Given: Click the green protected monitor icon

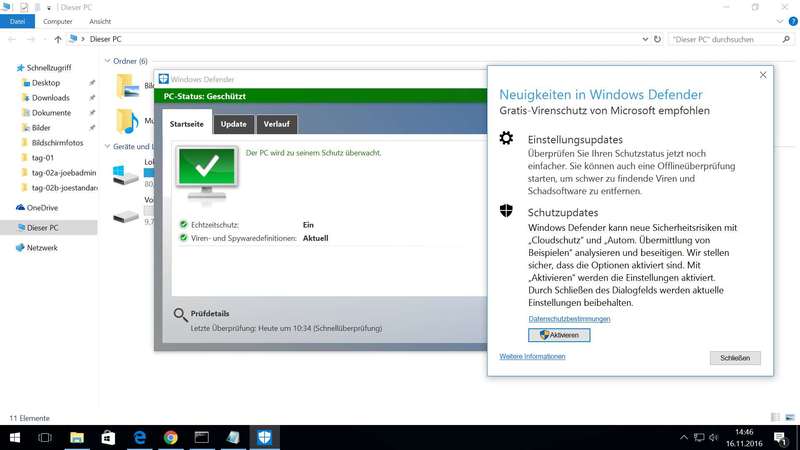Looking at the screenshot, I should pyautogui.click(x=207, y=173).
